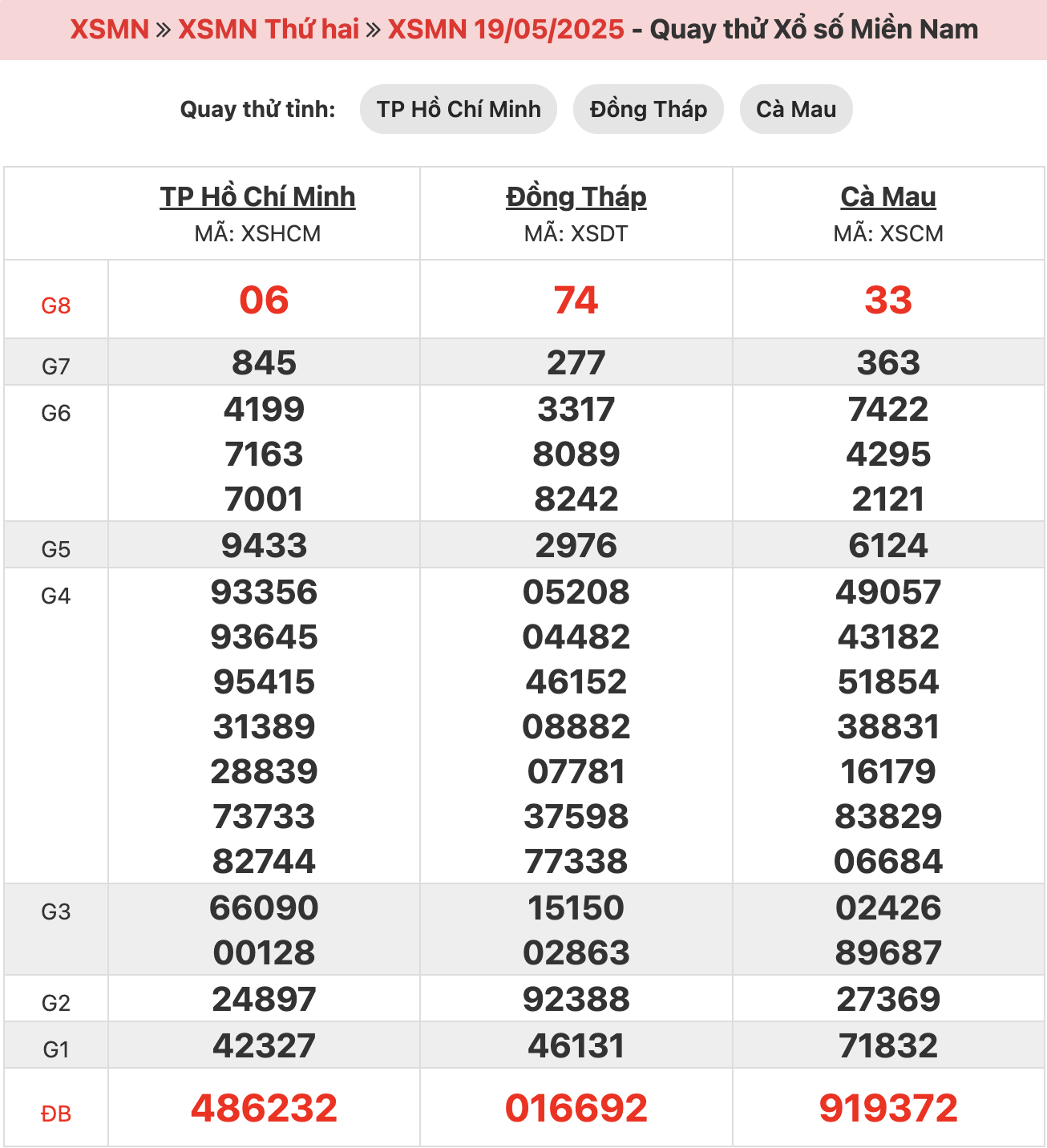Select G7 number 277
The width and height of the screenshot is (1047, 1148).
[576, 363]
